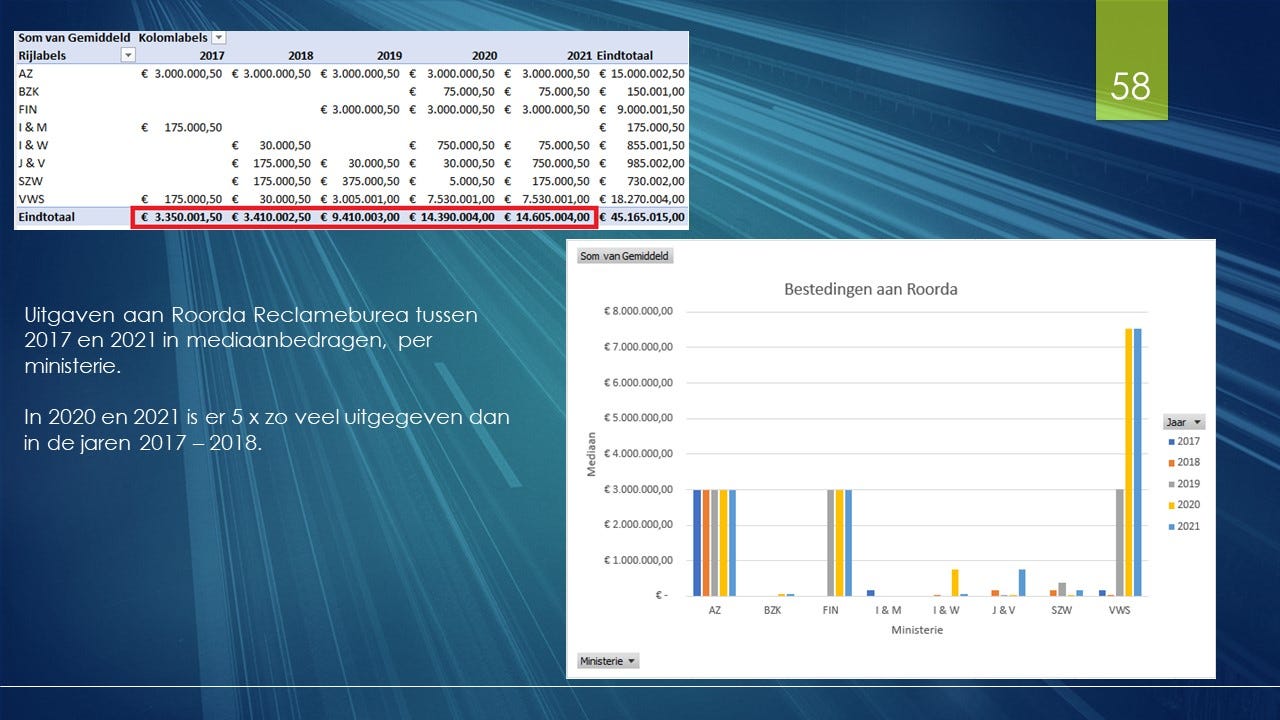1280x720 pixels.
Task: Click the AZ category label on chart axis
Action: [x=714, y=609]
